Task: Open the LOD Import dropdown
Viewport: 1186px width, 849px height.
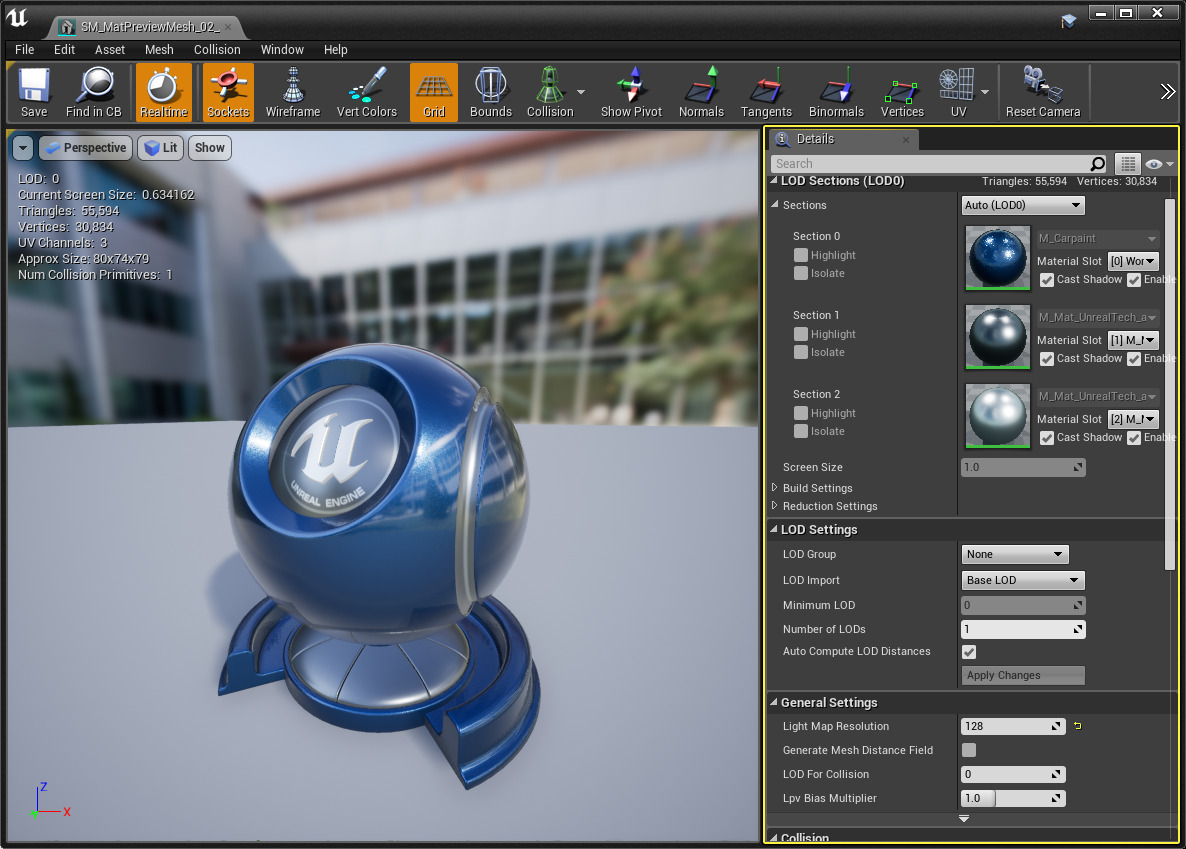Action: [x=1022, y=580]
